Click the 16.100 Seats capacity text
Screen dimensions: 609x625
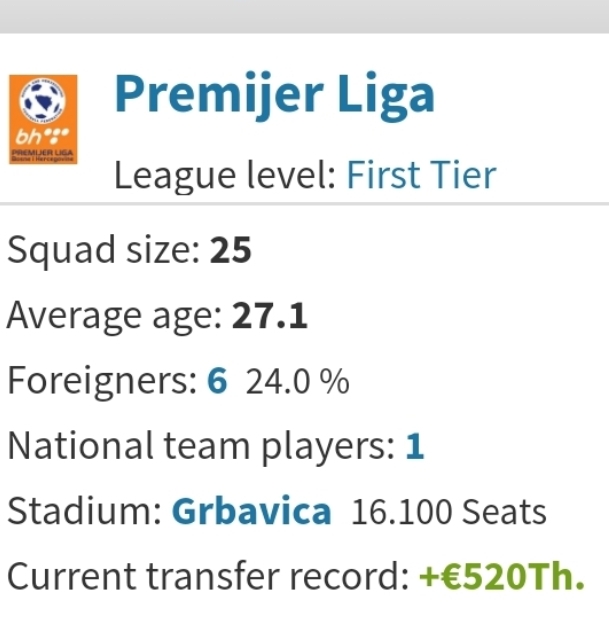[449, 511]
